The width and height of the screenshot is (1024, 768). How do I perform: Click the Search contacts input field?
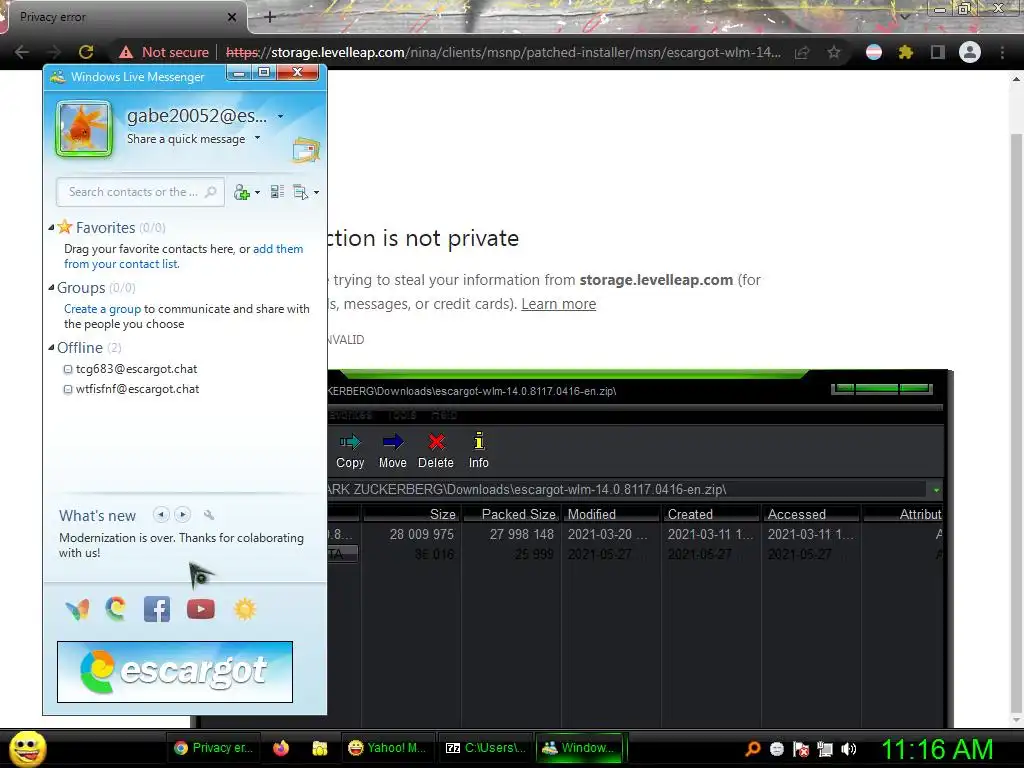[140, 192]
